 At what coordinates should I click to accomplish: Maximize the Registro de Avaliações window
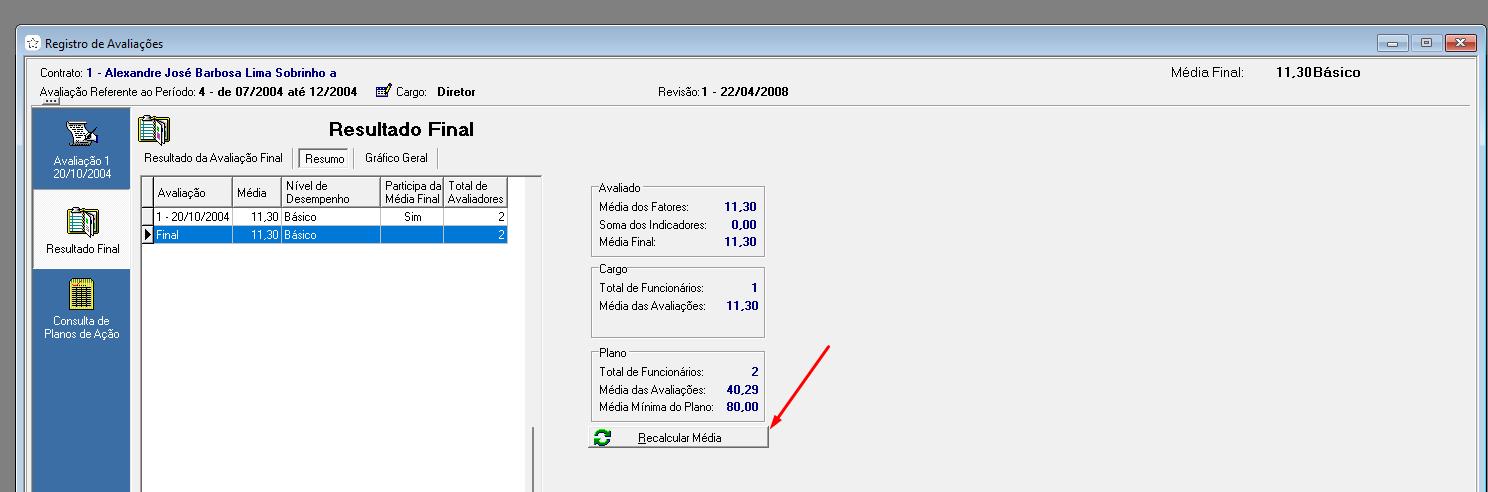pyautogui.click(x=1426, y=42)
